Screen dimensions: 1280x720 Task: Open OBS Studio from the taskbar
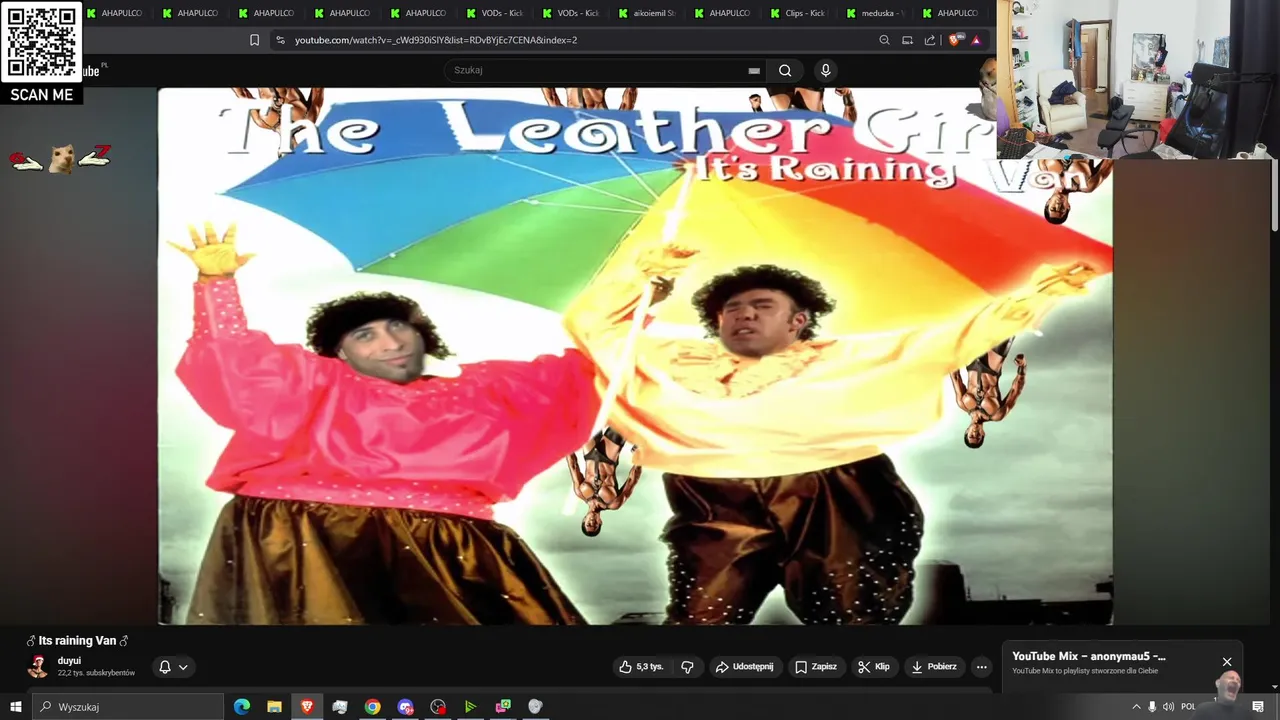[438, 707]
